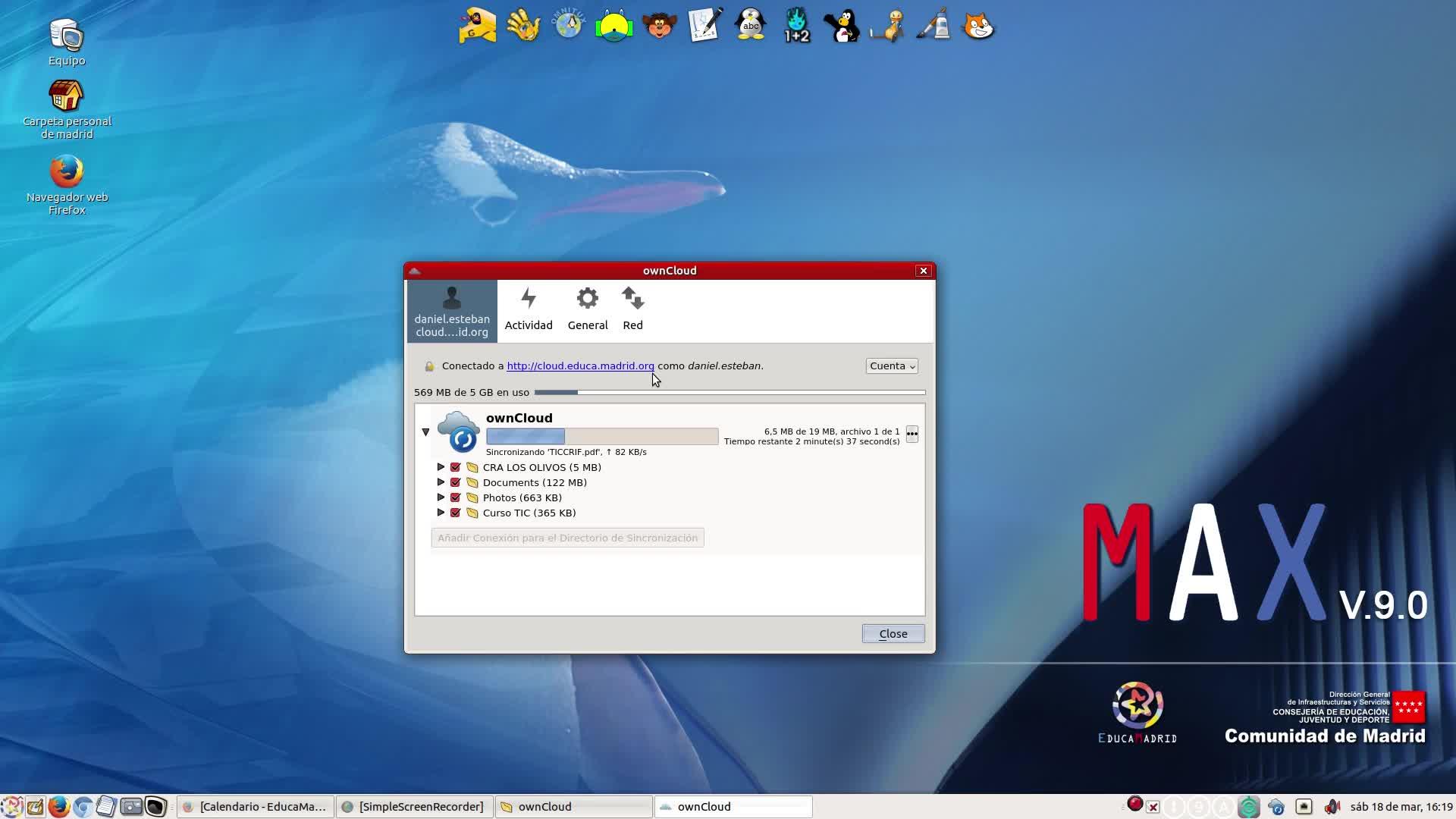
Task: Uncheck the CRA LOS OLIVOS folder checkbox
Action: [456, 468]
